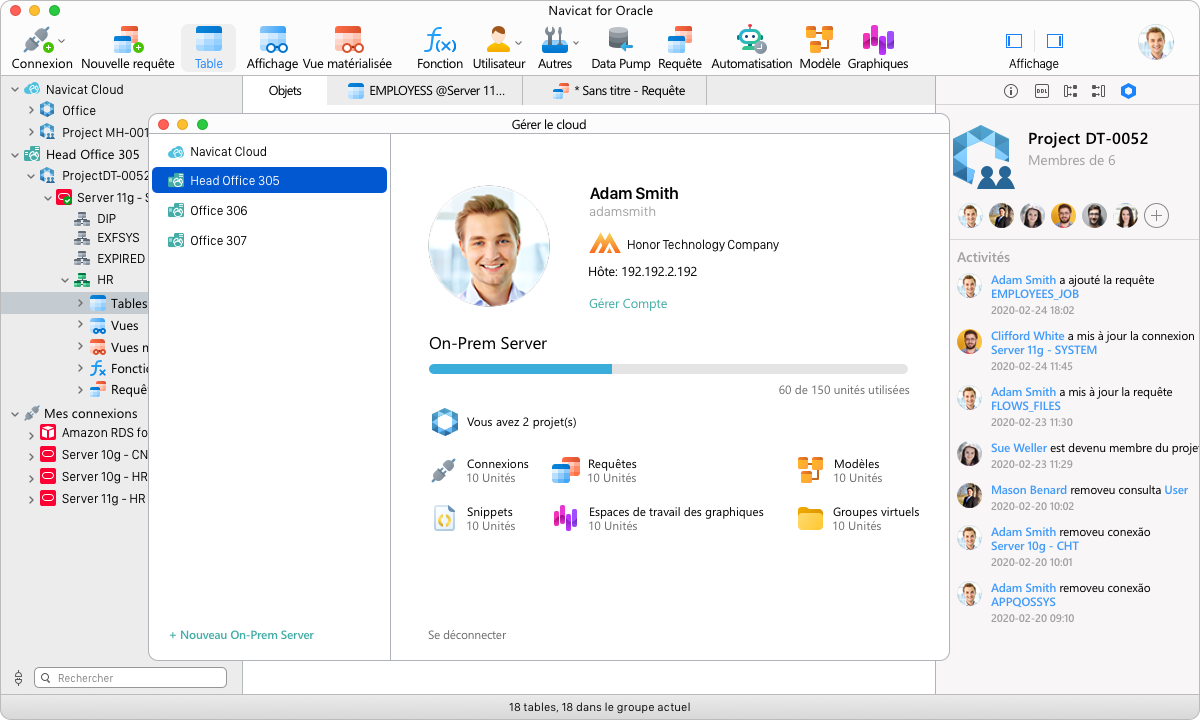Click Snippets units item icon

click(444, 518)
